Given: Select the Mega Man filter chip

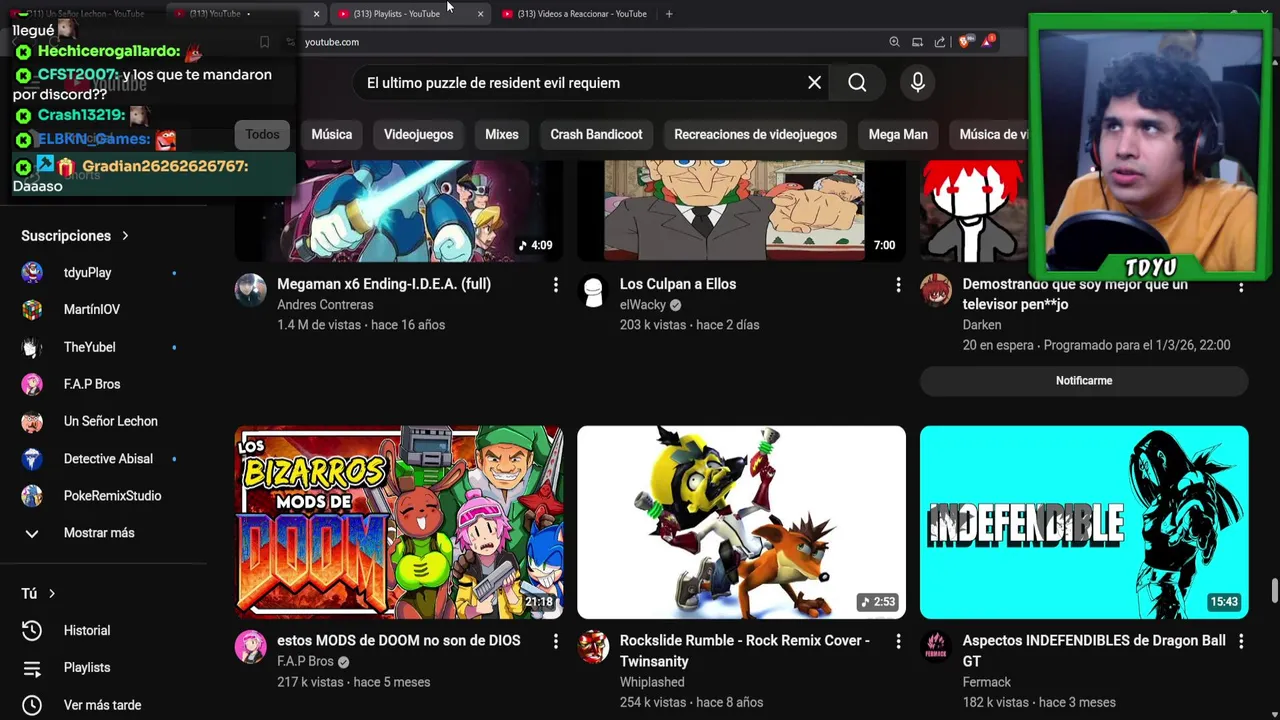Looking at the screenshot, I should pyautogui.click(x=898, y=134).
